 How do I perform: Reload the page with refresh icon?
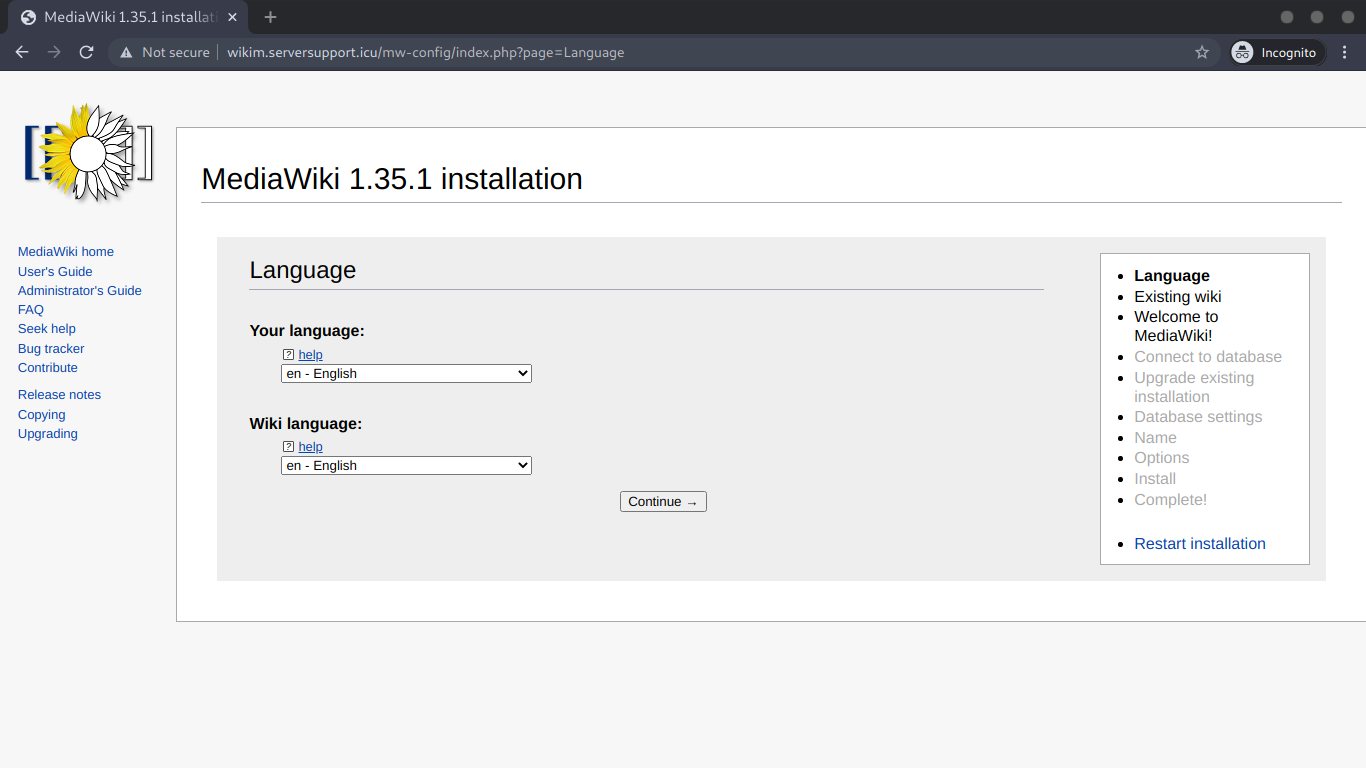86,52
